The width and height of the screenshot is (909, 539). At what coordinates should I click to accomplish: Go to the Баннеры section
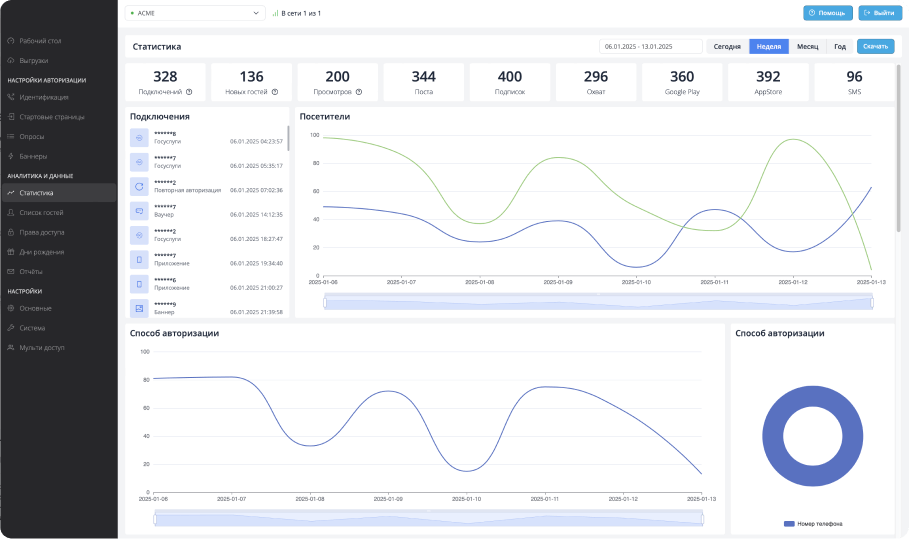point(33,156)
